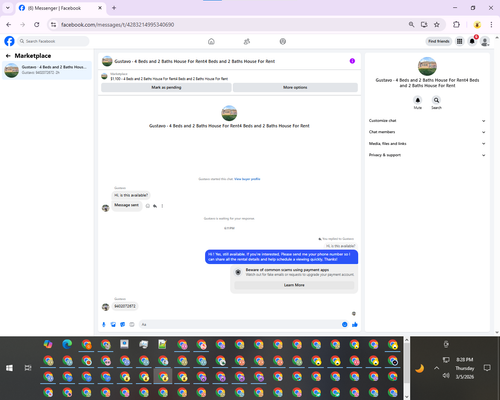Attach a file with the photo icon
The image size is (500, 400).
113,324
